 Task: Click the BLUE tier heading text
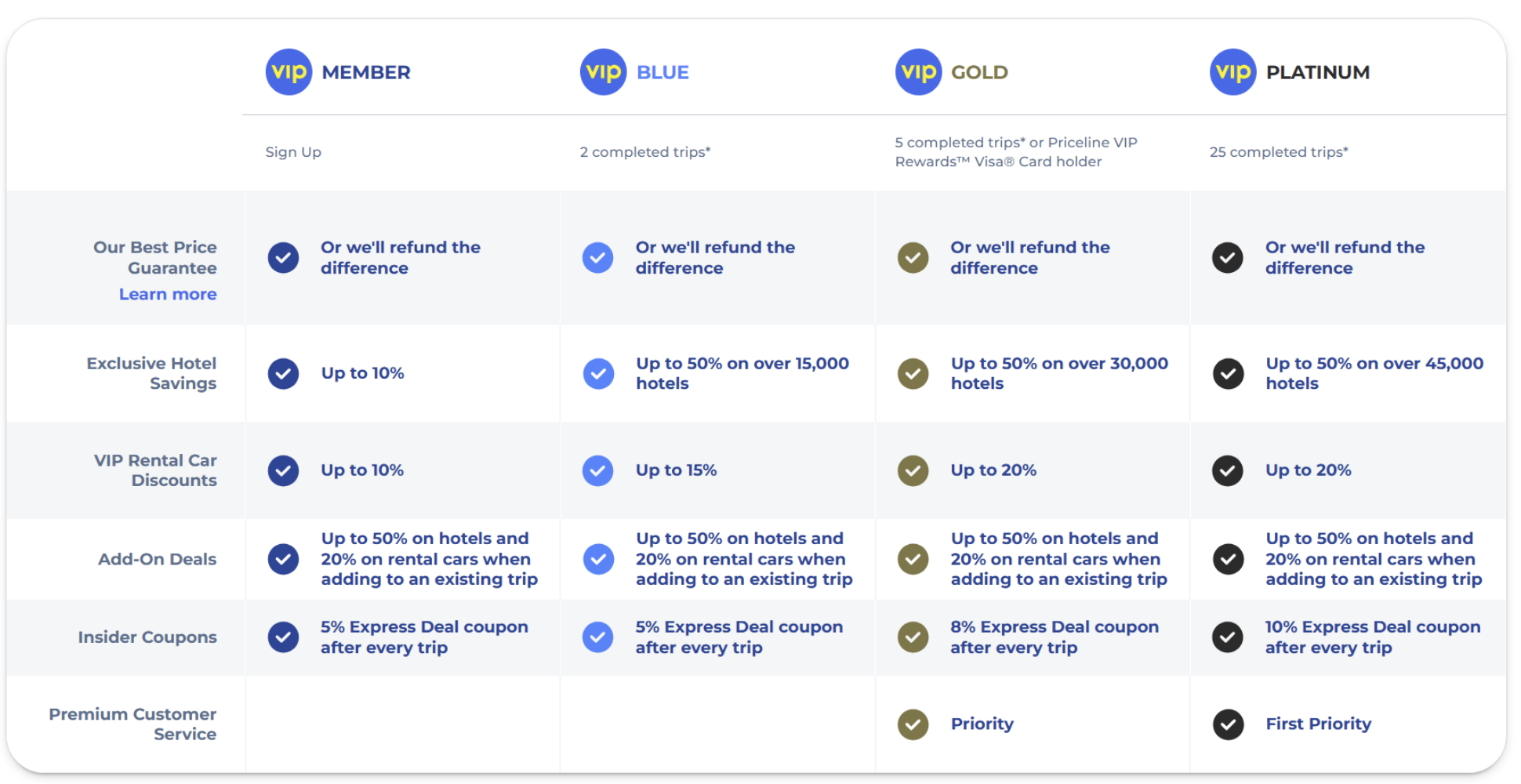tap(662, 72)
